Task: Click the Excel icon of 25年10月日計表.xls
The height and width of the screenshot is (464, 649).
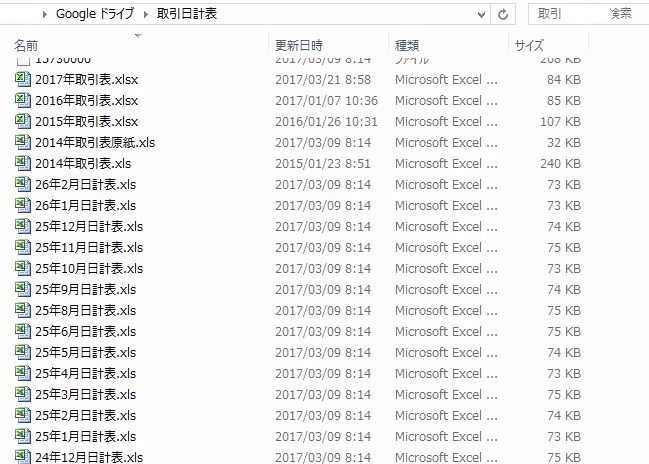Action: click(x=23, y=268)
